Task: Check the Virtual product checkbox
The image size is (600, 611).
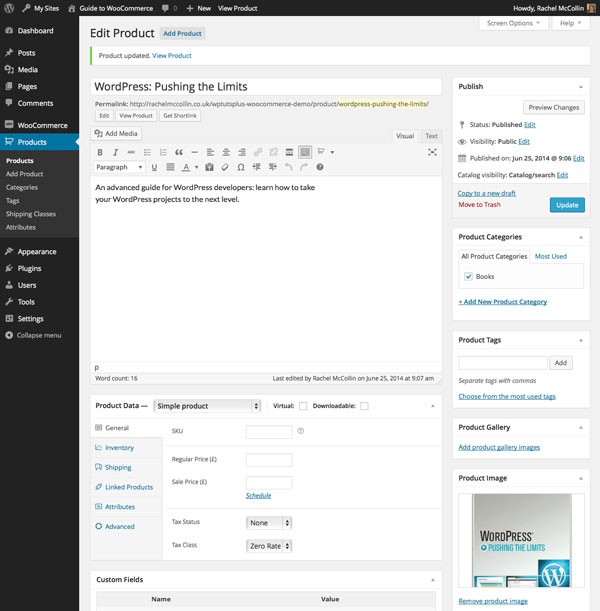Action: 303,406
